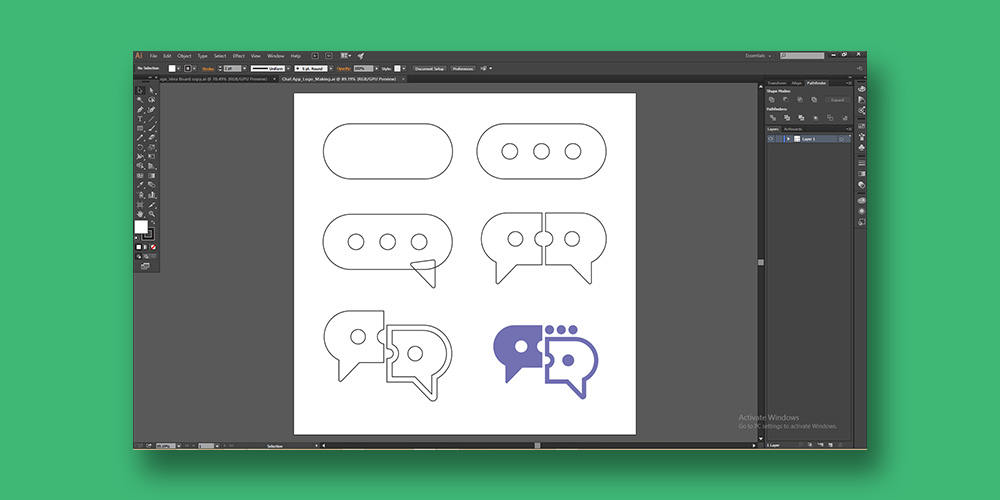Select the Rotate tool

click(140, 147)
